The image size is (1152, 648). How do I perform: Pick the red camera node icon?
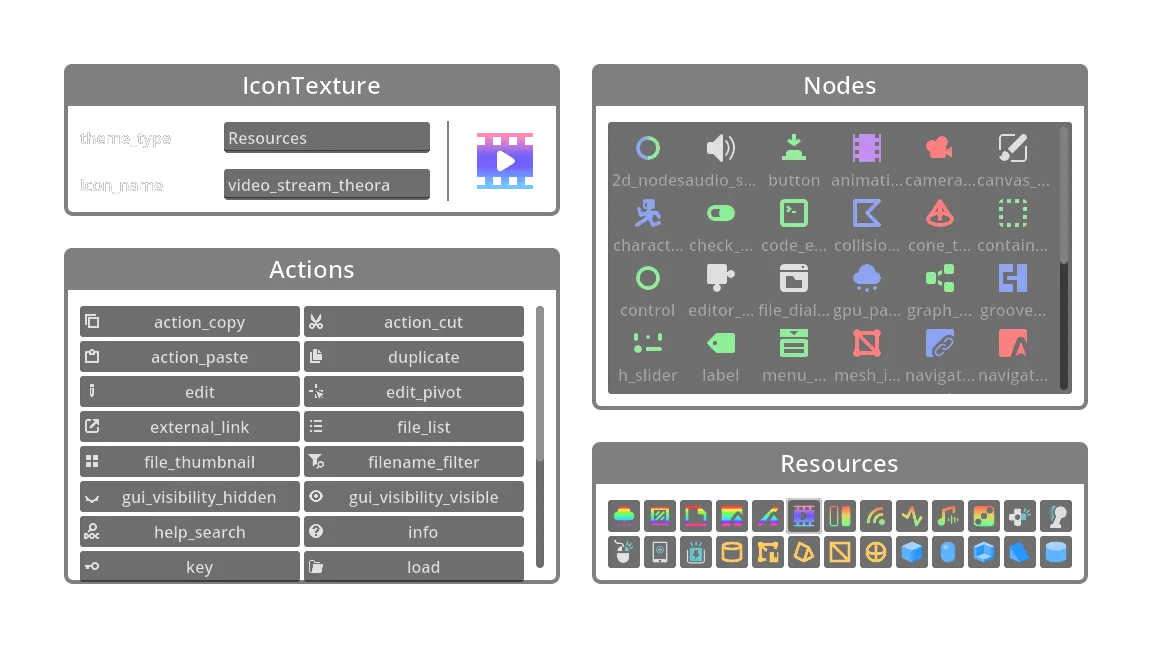pyautogui.click(x=940, y=148)
